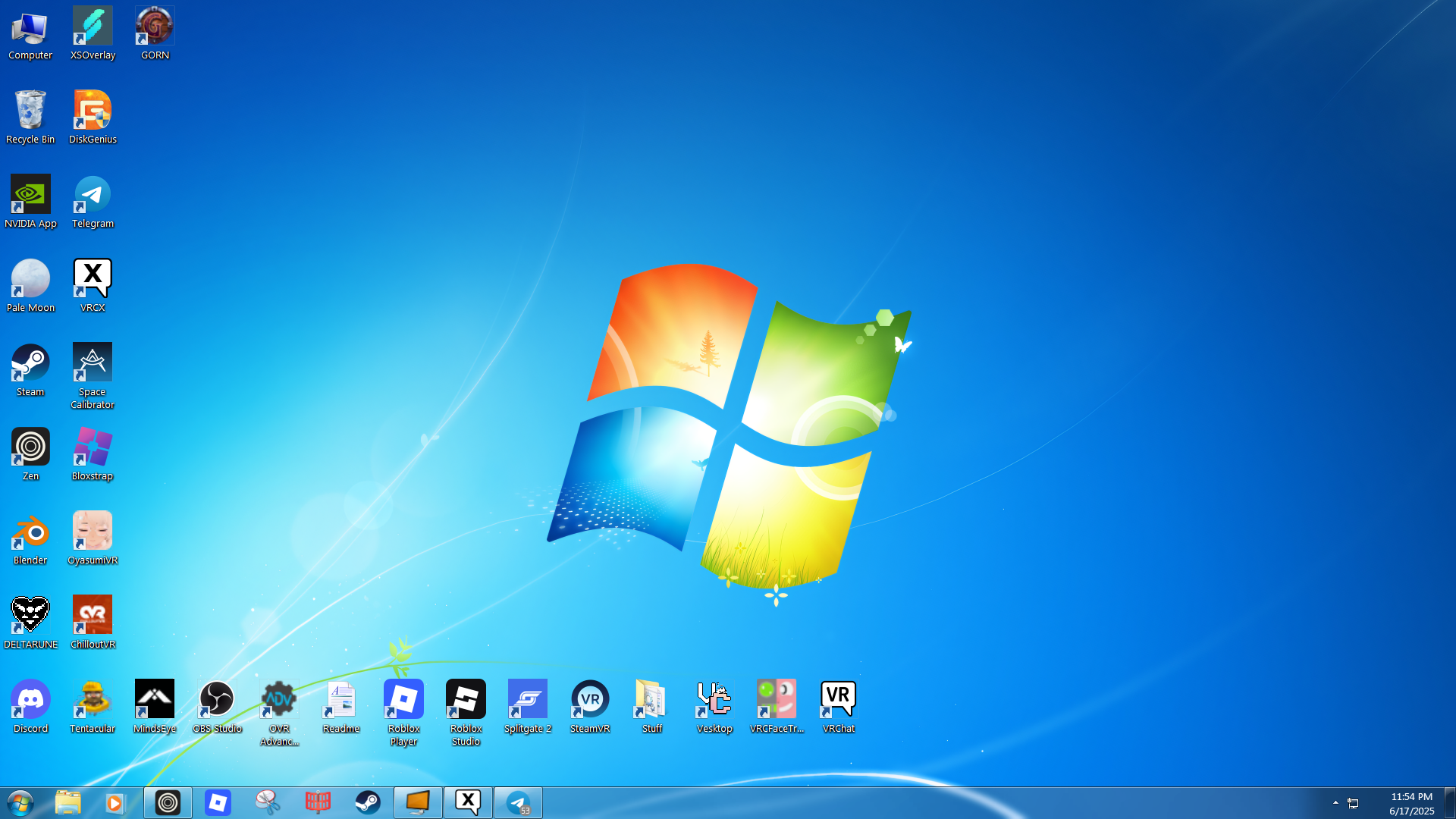Open Steam from the taskbar

(368, 803)
